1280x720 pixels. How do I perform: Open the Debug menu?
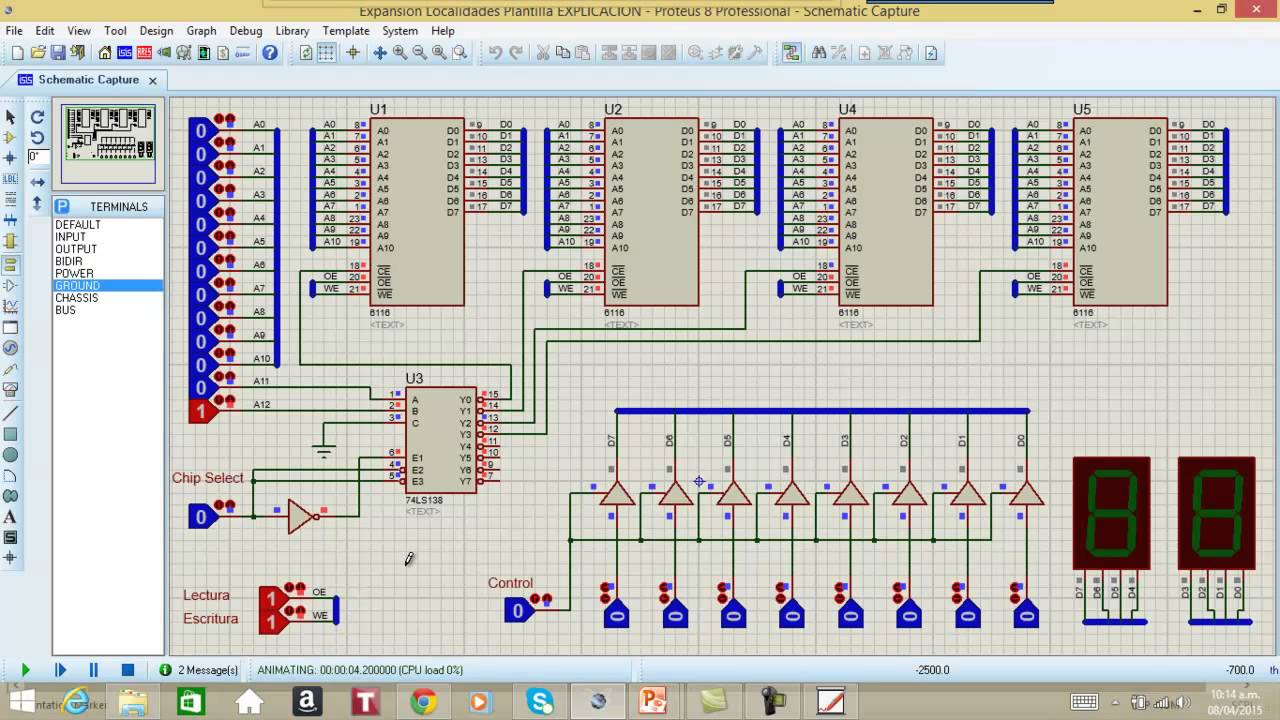246,31
